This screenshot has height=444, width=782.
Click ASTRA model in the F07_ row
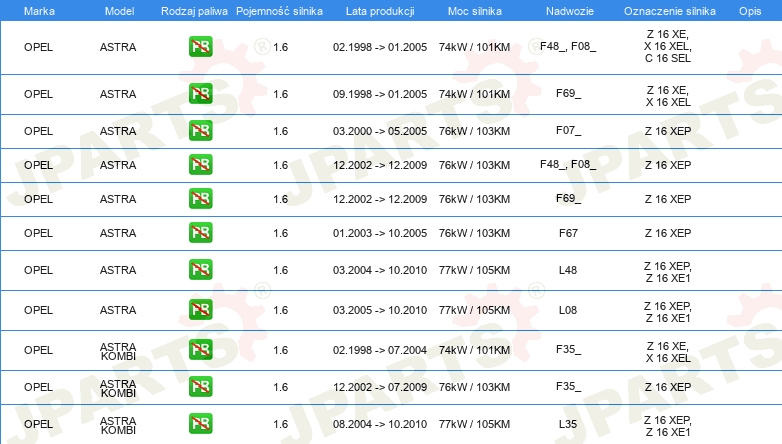[118, 131]
